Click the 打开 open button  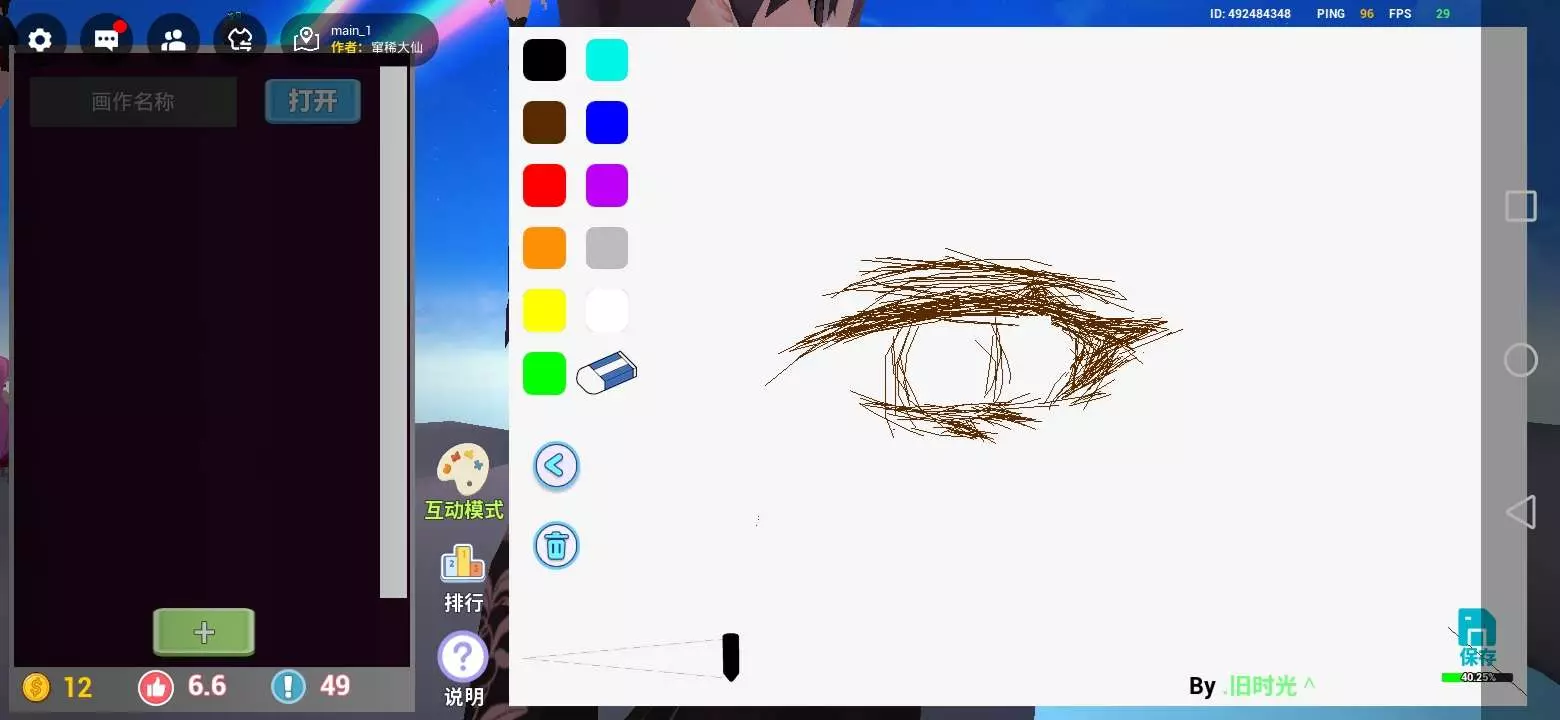313,101
